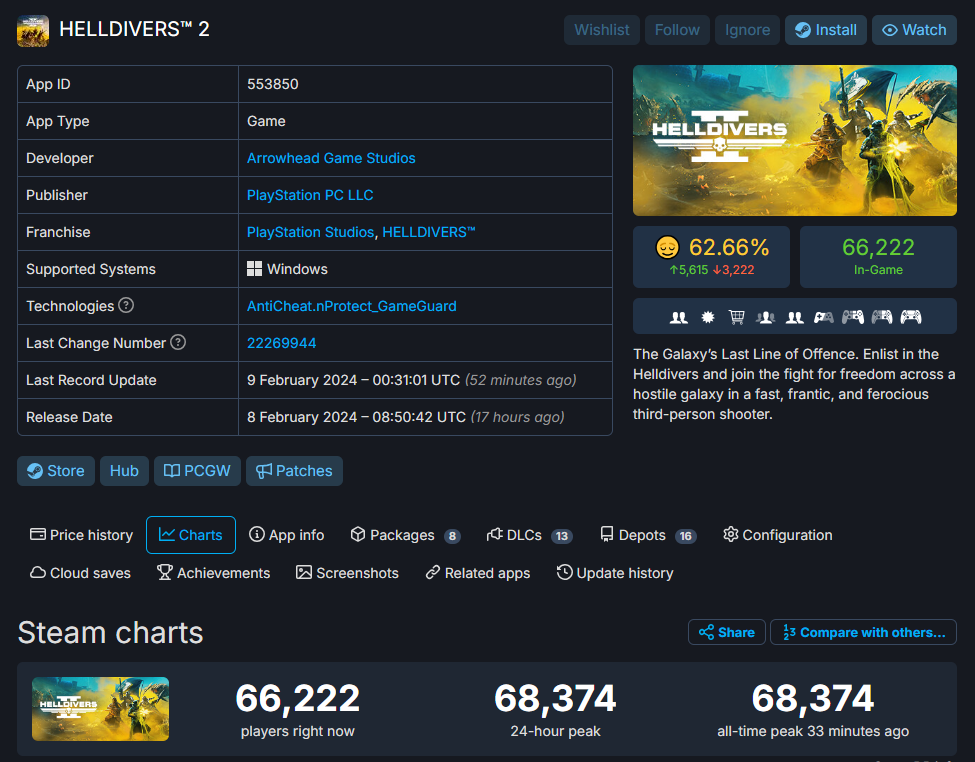
Task: Click the Windows logo in Supported Systems
Action: click(254, 269)
